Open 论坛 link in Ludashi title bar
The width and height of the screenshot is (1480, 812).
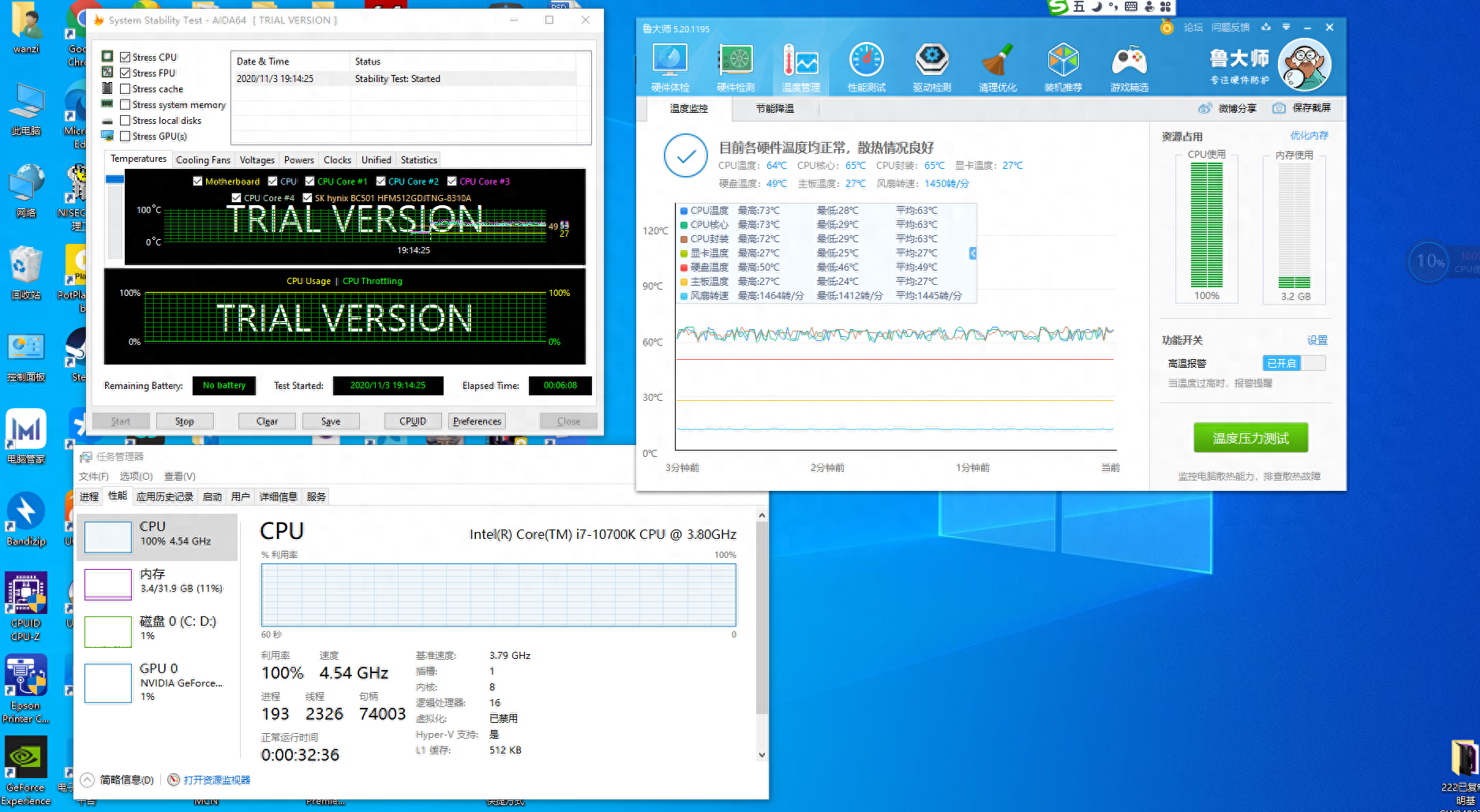(x=1193, y=28)
